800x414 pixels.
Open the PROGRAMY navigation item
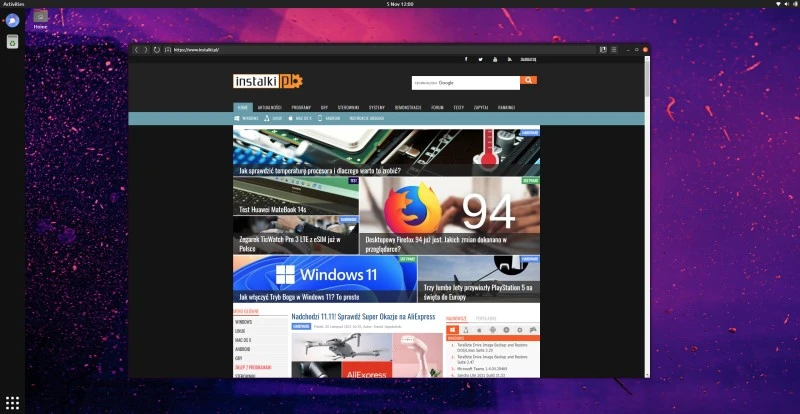pyautogui.click(x=301, y=108)
